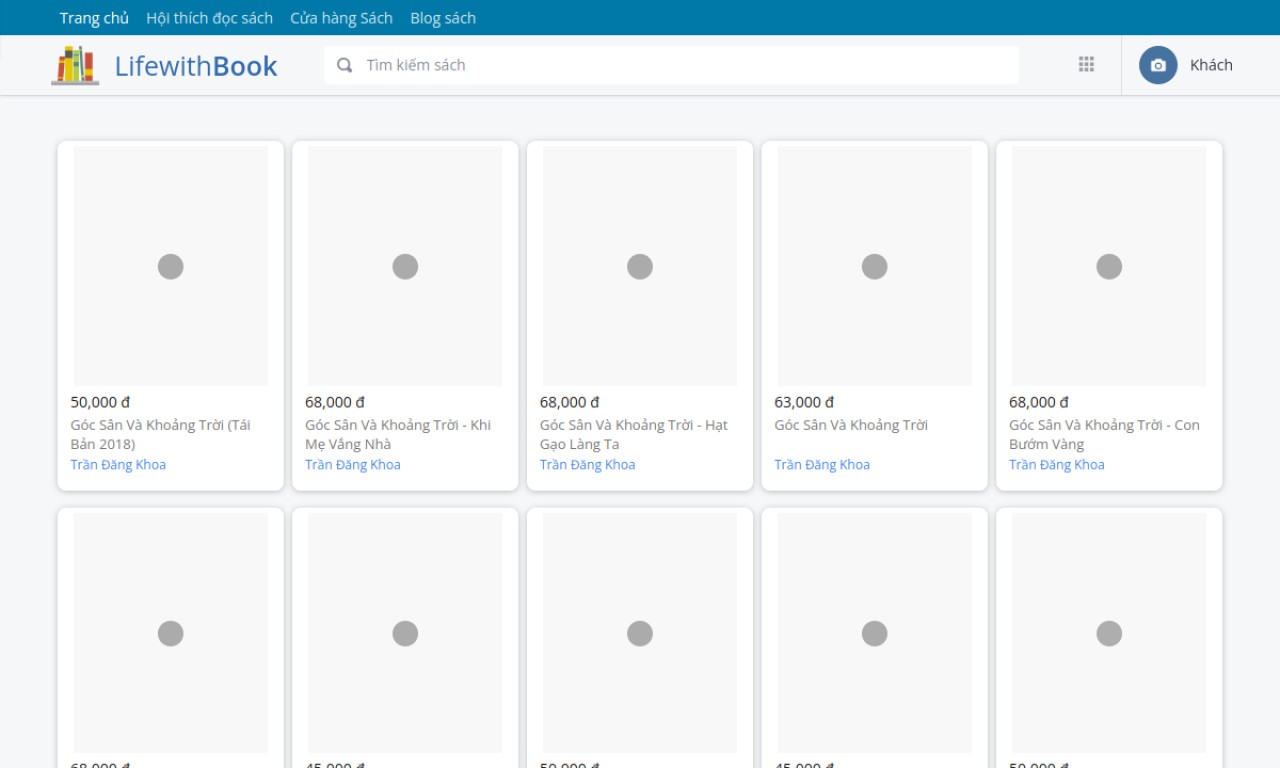Open the Blog sách menu item
Screen dimensions: 1280x768
pyautogui.click(x=443, y=18)
